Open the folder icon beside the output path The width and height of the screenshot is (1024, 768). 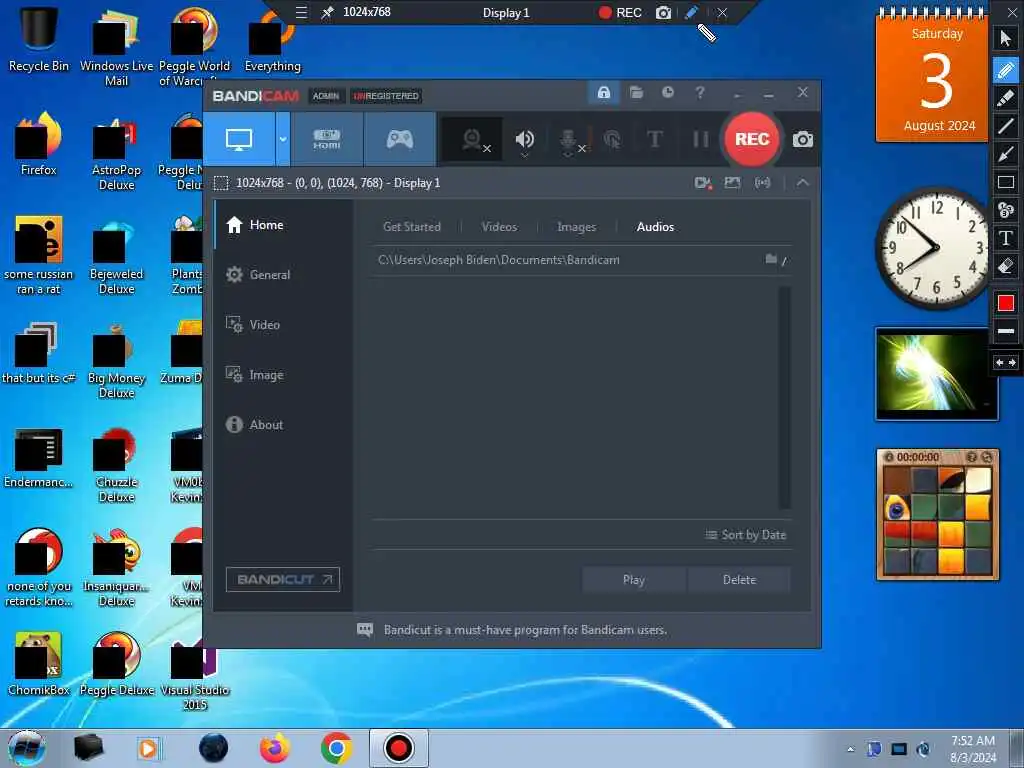771,259
